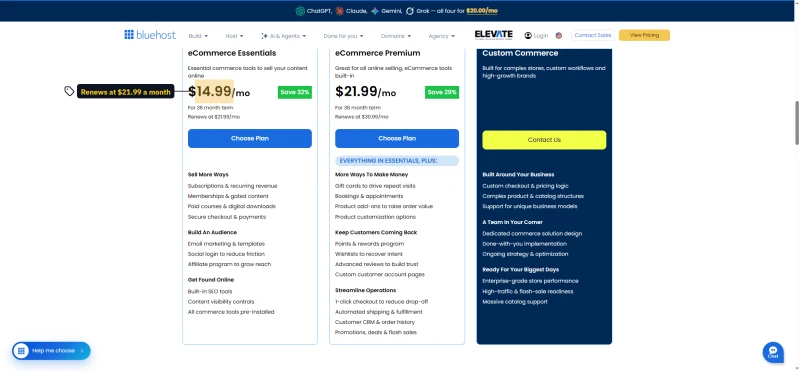The width and height of the screenshot is (800, 372).
Task: Click 'Social login to reduce friction' feature
Action: 226,254
